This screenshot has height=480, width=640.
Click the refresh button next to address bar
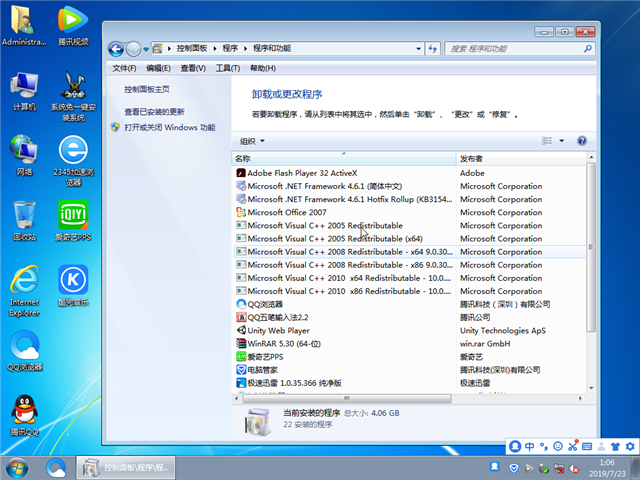pyautogui.click(x=433, y=49)
